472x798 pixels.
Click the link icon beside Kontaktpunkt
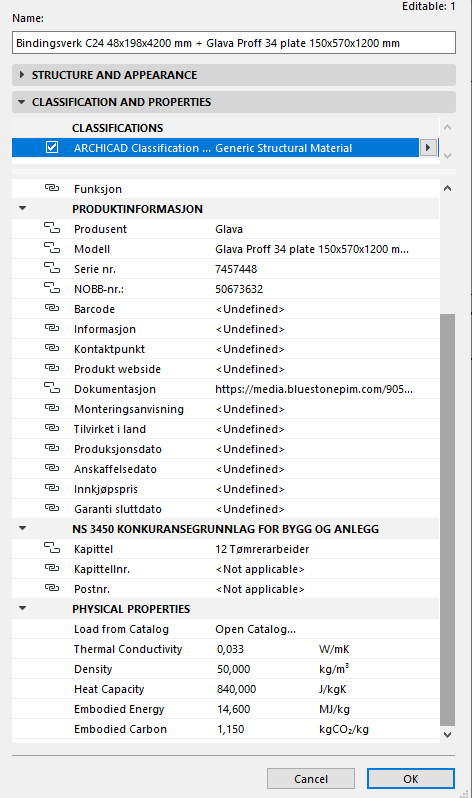(51, 348)
